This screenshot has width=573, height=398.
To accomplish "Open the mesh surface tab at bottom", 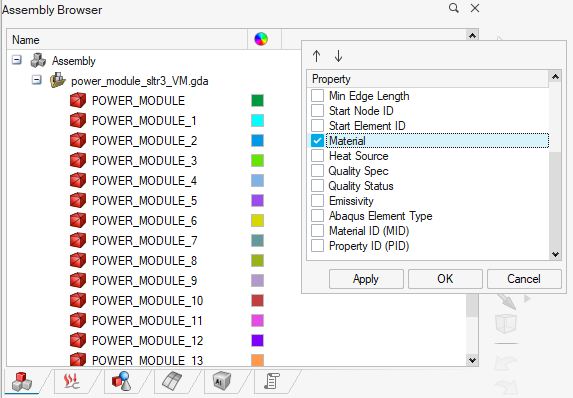I will coord(172,382).
